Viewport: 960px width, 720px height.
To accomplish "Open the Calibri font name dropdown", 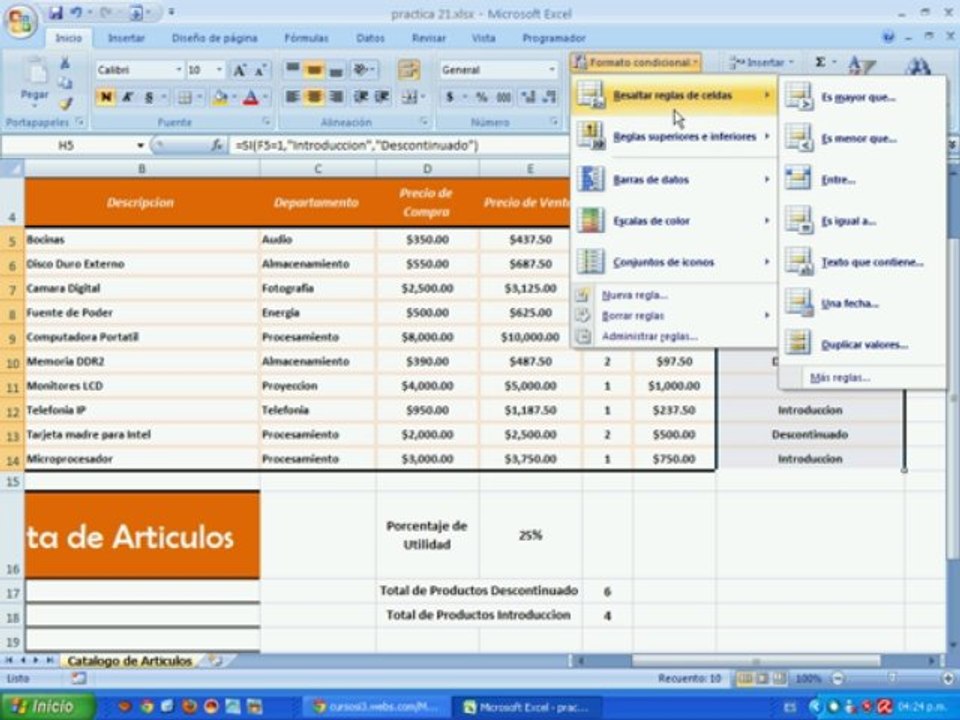I will 179,70.
